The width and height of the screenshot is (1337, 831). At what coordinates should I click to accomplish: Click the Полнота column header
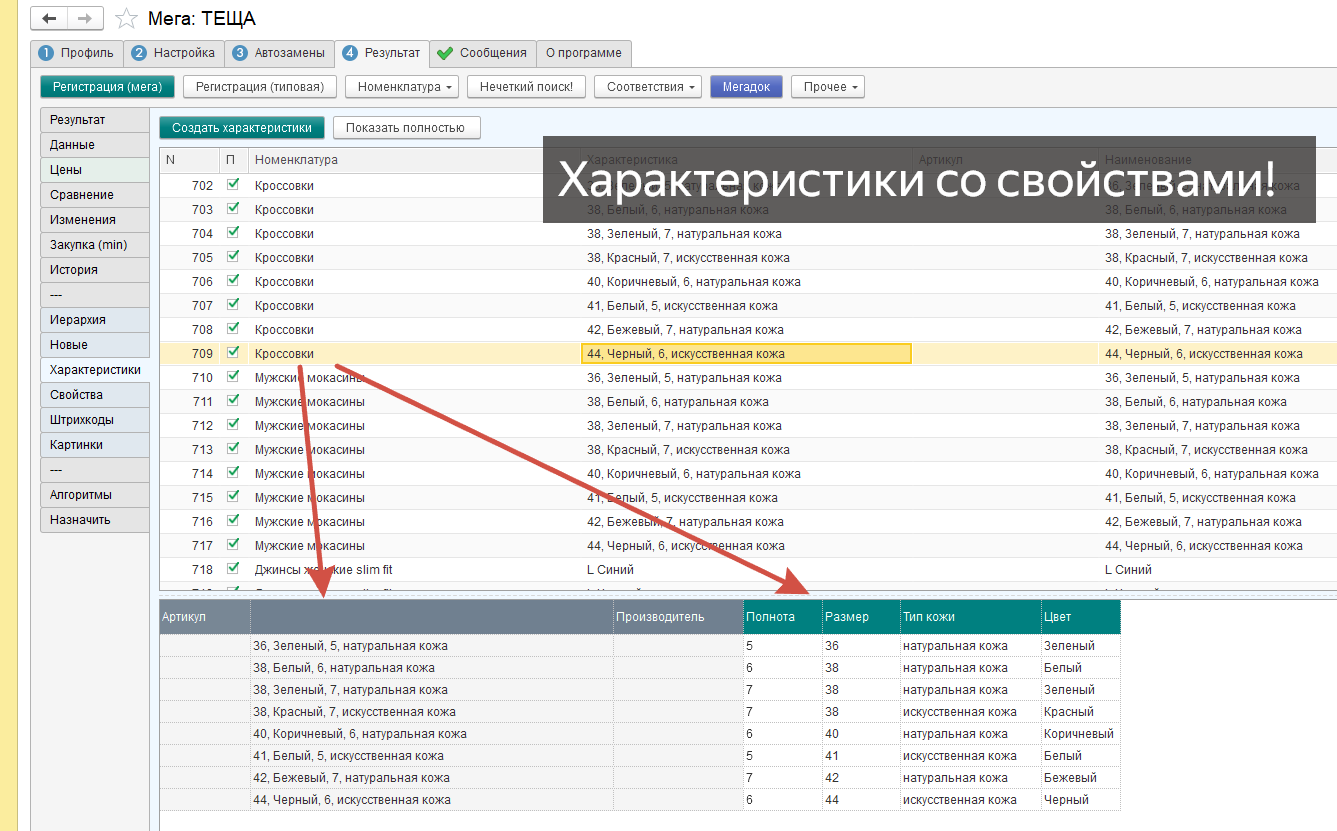(x=783, y=617)
